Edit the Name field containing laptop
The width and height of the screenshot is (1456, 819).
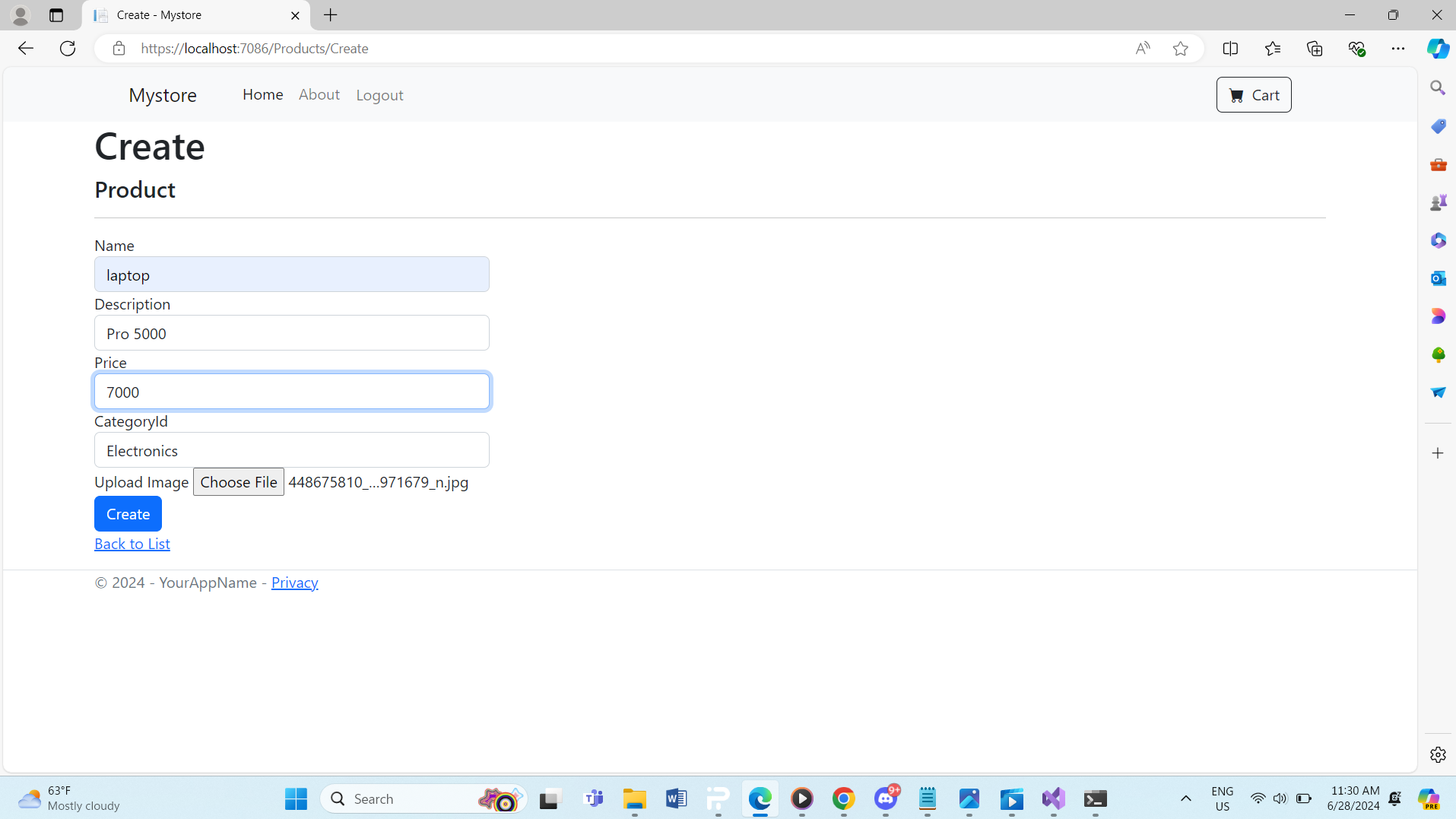click(x=292, y=275)
